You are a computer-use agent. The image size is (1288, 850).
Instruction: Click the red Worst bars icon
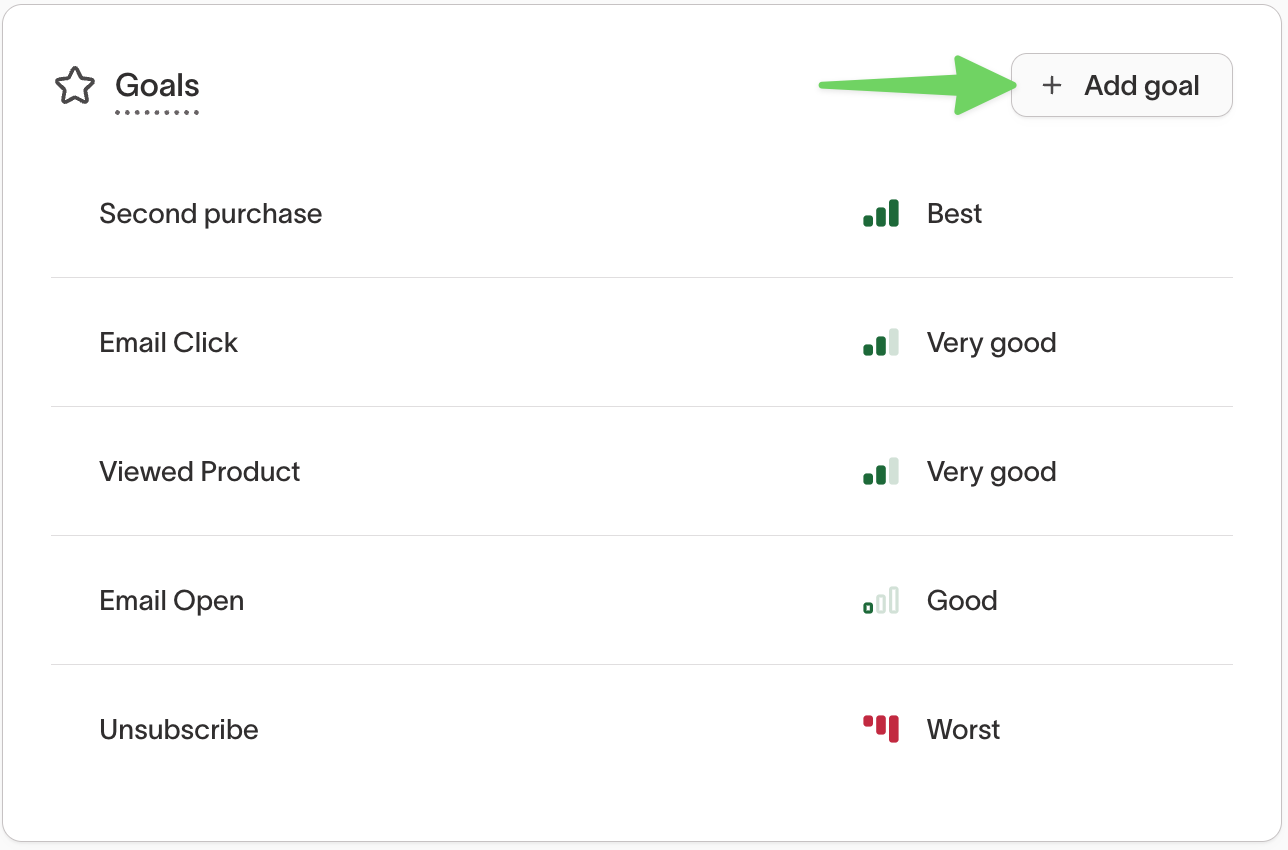[881, 729]
